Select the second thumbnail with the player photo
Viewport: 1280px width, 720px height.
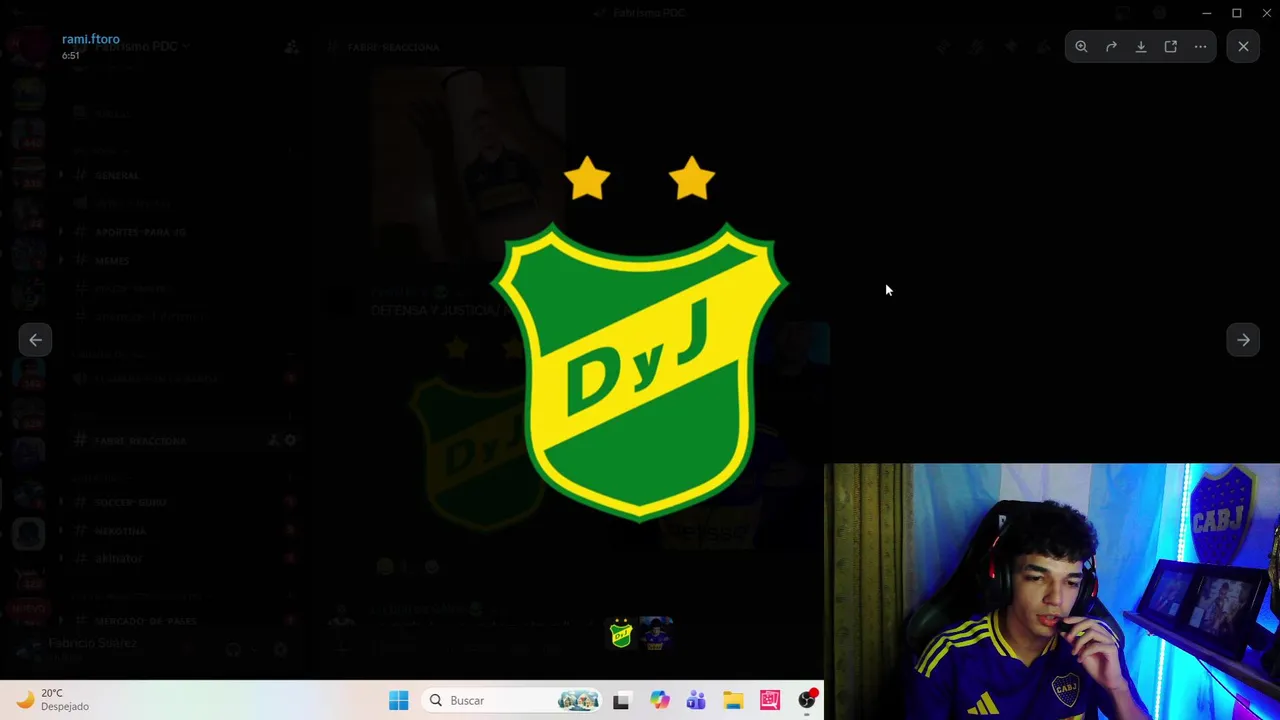pyautogui.click(x=656, y=634)
